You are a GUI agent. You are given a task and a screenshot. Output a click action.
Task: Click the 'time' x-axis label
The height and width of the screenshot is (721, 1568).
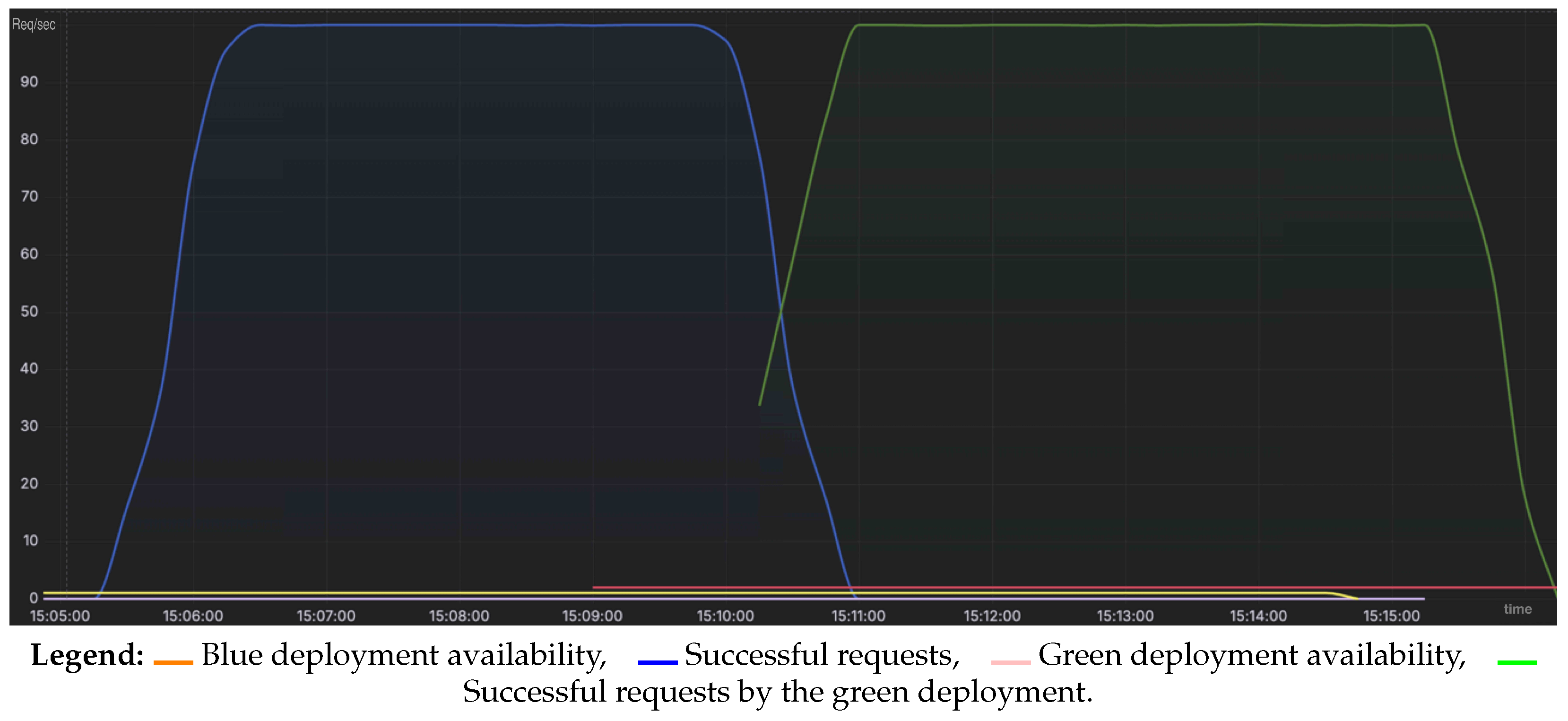(1517, 609)
